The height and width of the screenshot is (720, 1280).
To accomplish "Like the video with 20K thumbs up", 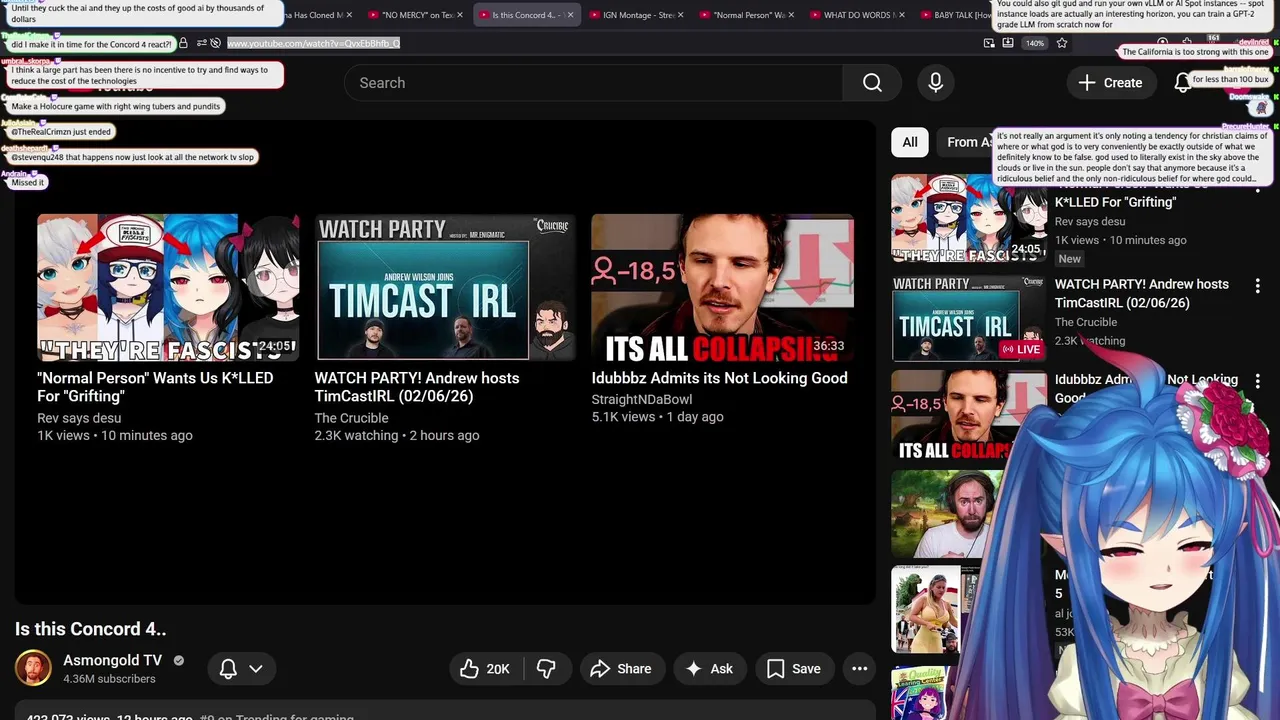I will [x=485, y=669].
